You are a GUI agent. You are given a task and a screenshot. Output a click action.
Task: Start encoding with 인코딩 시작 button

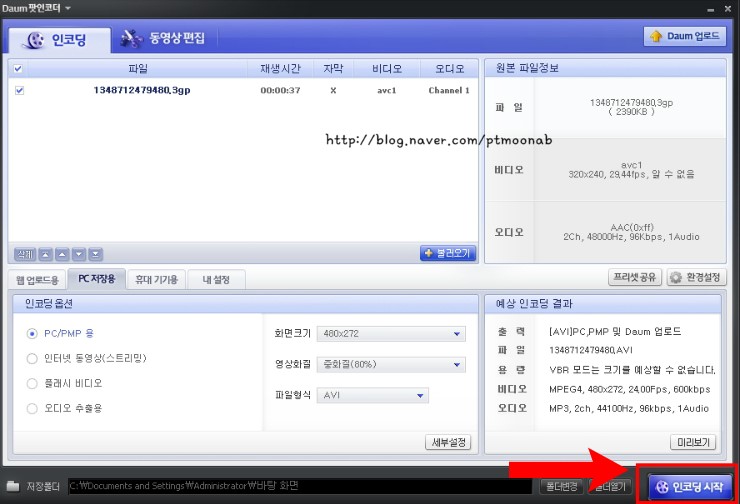point(690,487)
